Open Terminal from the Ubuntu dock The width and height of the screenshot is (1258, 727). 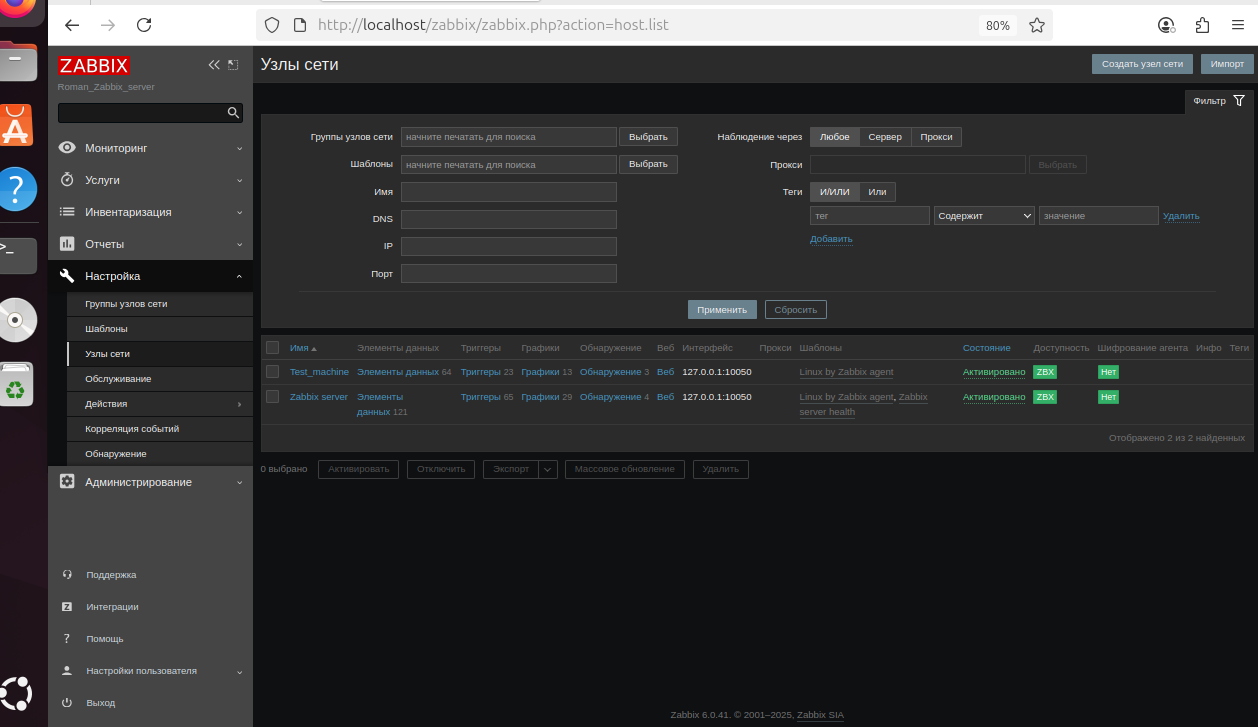point(18,255)
